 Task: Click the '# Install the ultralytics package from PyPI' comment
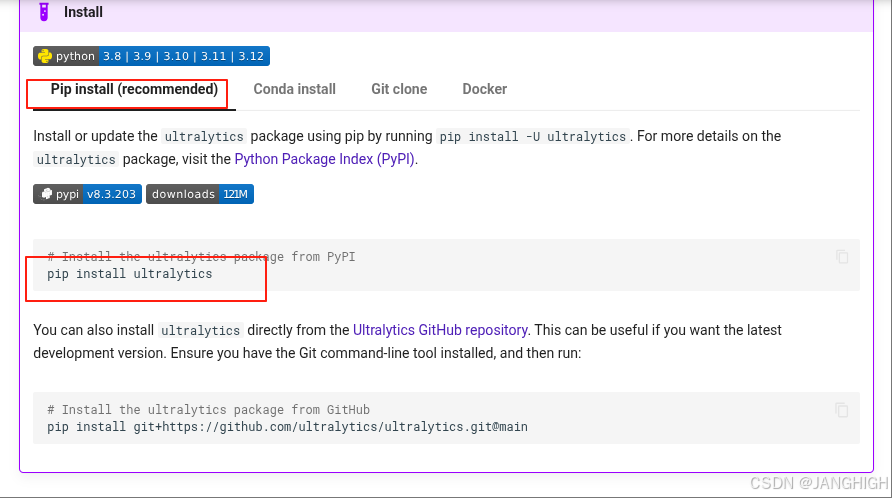(201, 257)
